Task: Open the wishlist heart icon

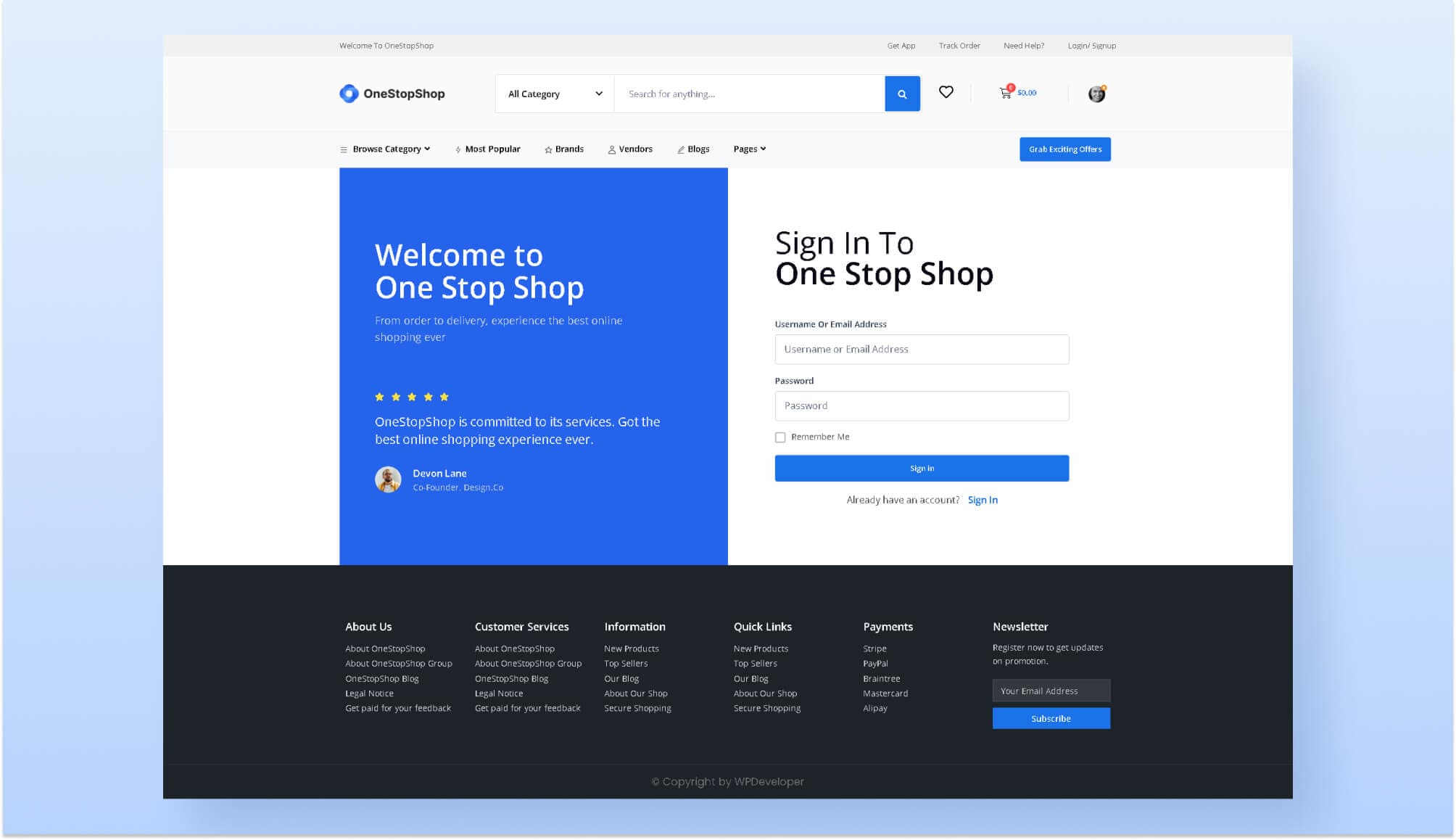Action: [x=946, y=92]
